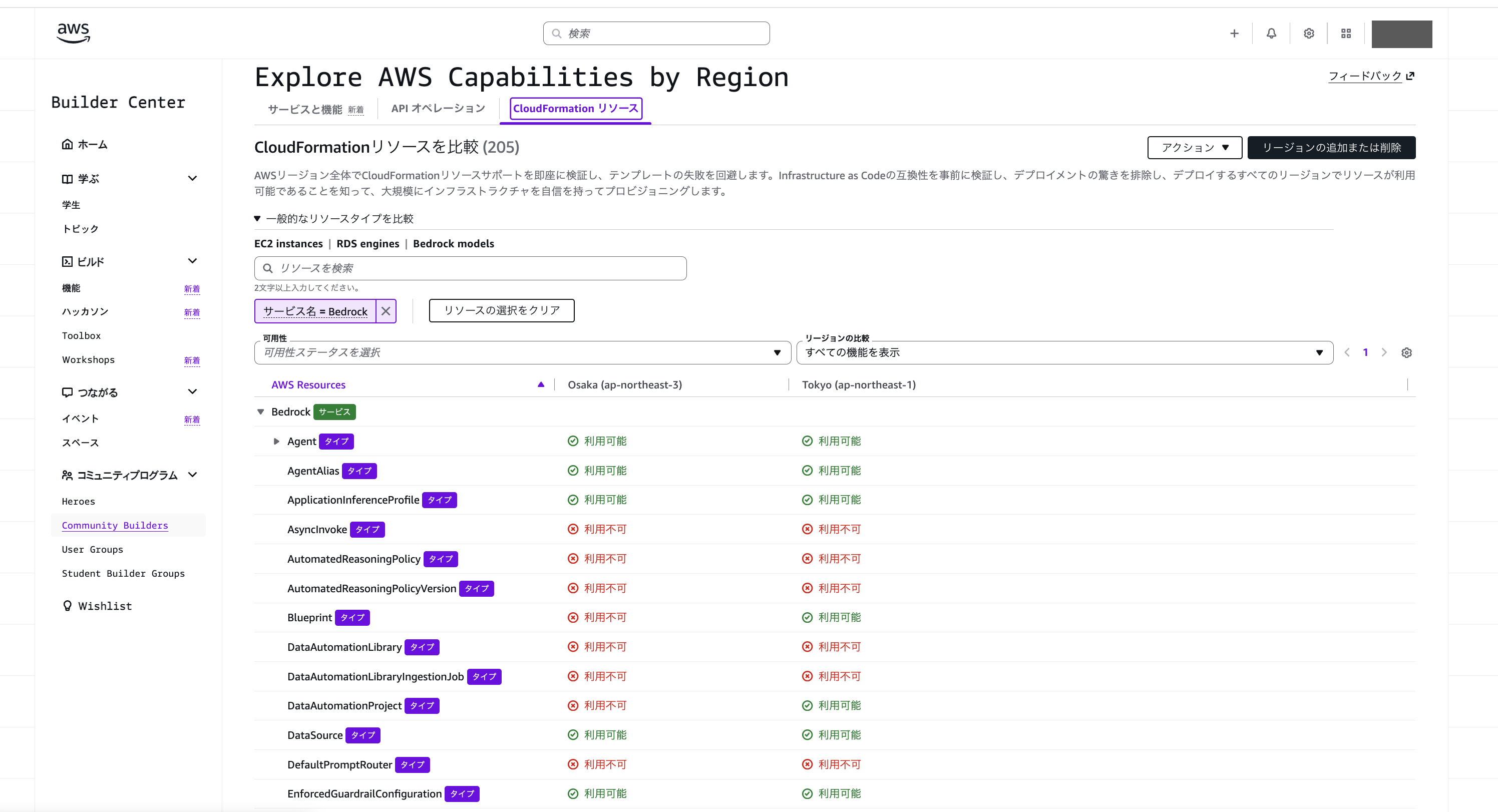Click Bedrock models link

click(454, 244)
